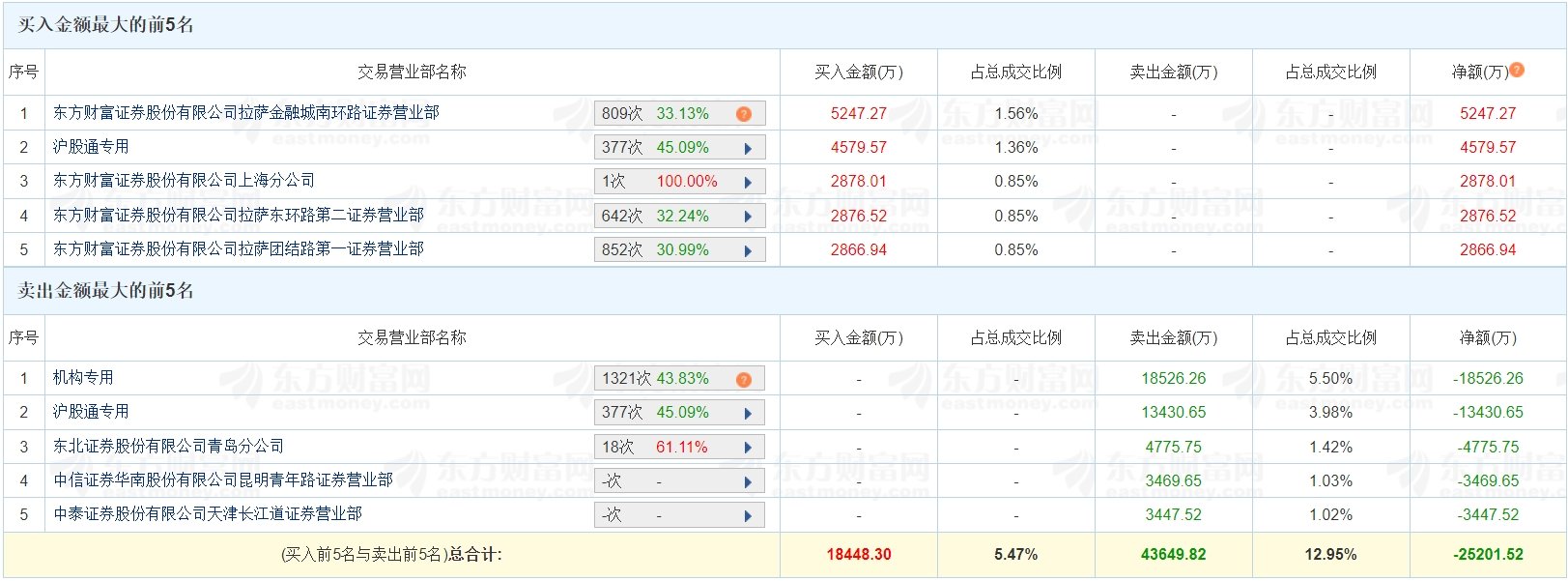1568x581 pixels.
Task: Open 机构专用 link in sell table
Action: (x=83, y=378)
